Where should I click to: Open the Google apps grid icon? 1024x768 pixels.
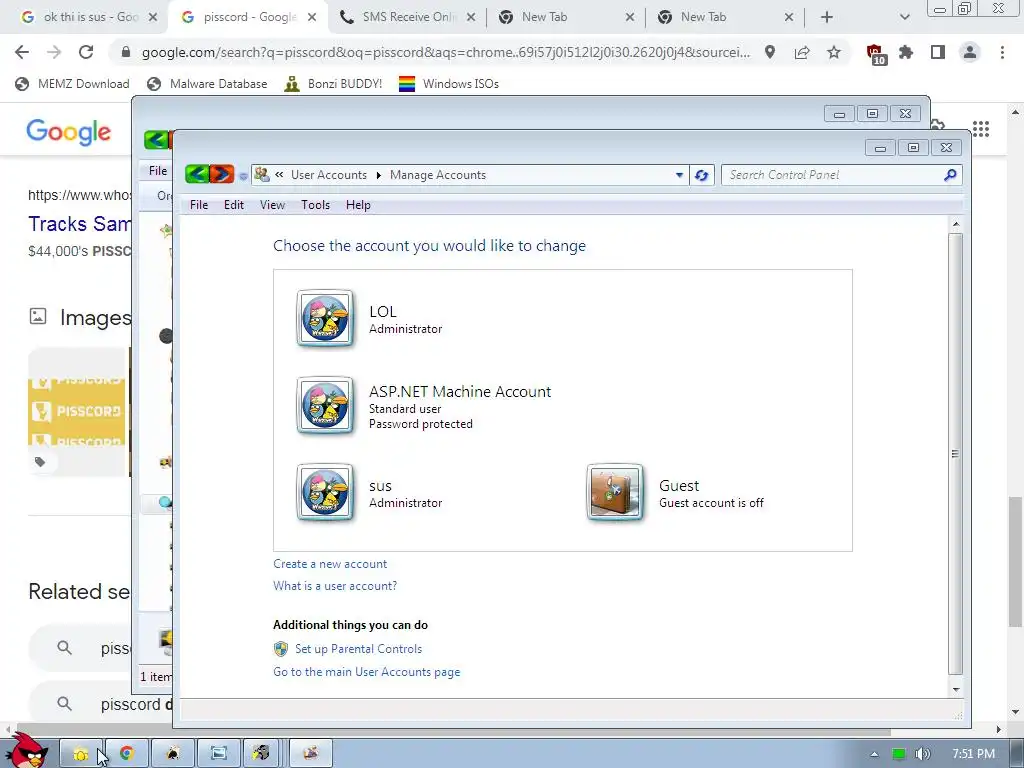tap(981, 129)
